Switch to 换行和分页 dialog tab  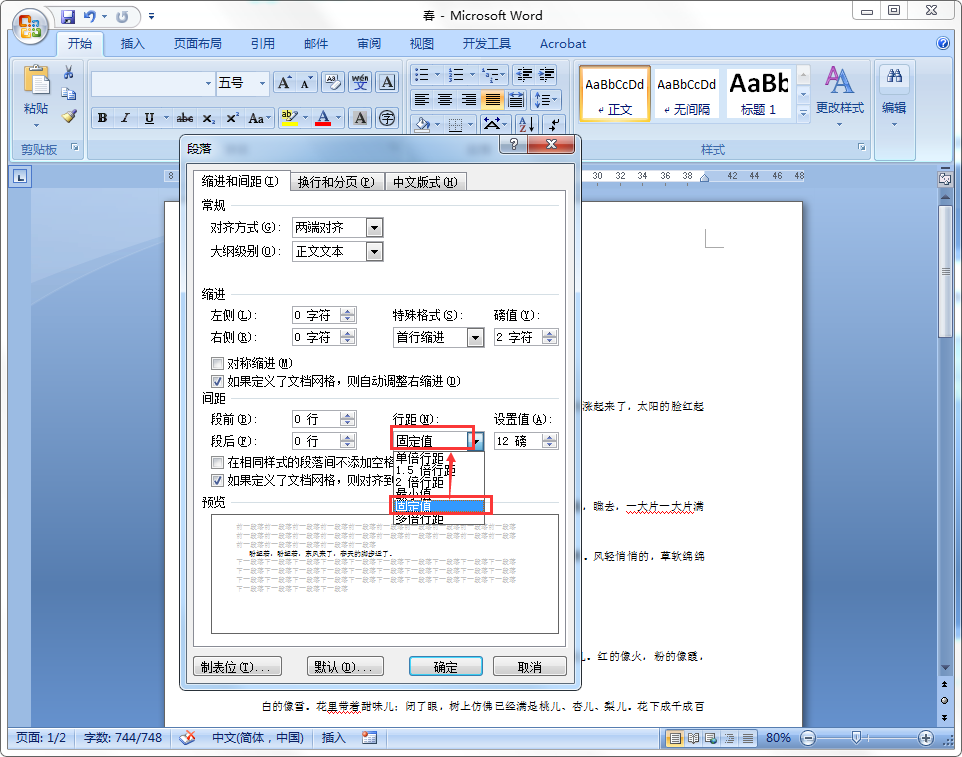(x=336, y=182)
